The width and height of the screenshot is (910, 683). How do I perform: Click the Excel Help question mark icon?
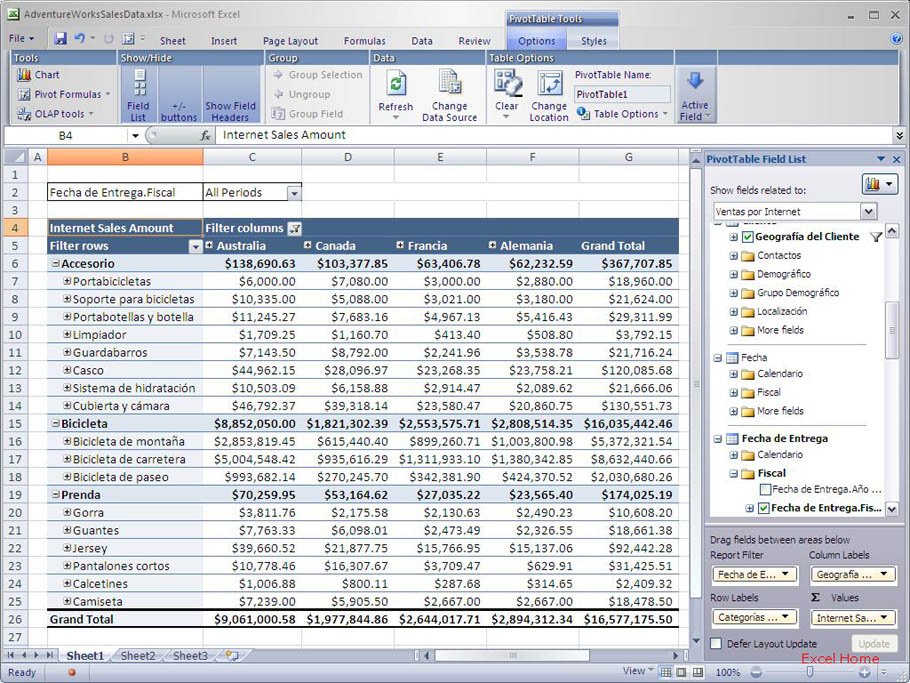tap(896, 39)
